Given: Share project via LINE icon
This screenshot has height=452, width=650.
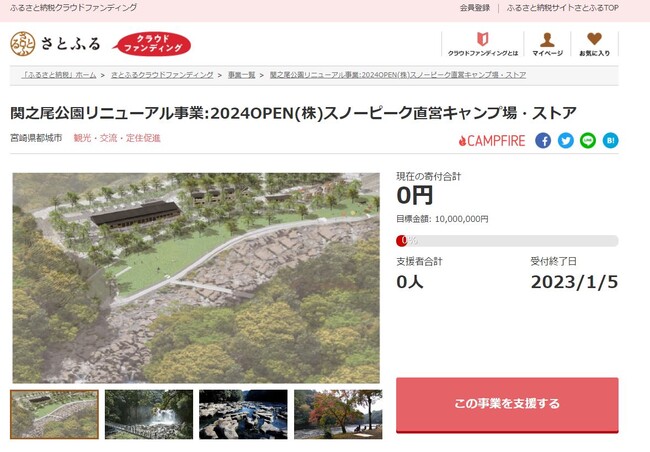Looking at the screenshot, I should [x=588, y=141].
